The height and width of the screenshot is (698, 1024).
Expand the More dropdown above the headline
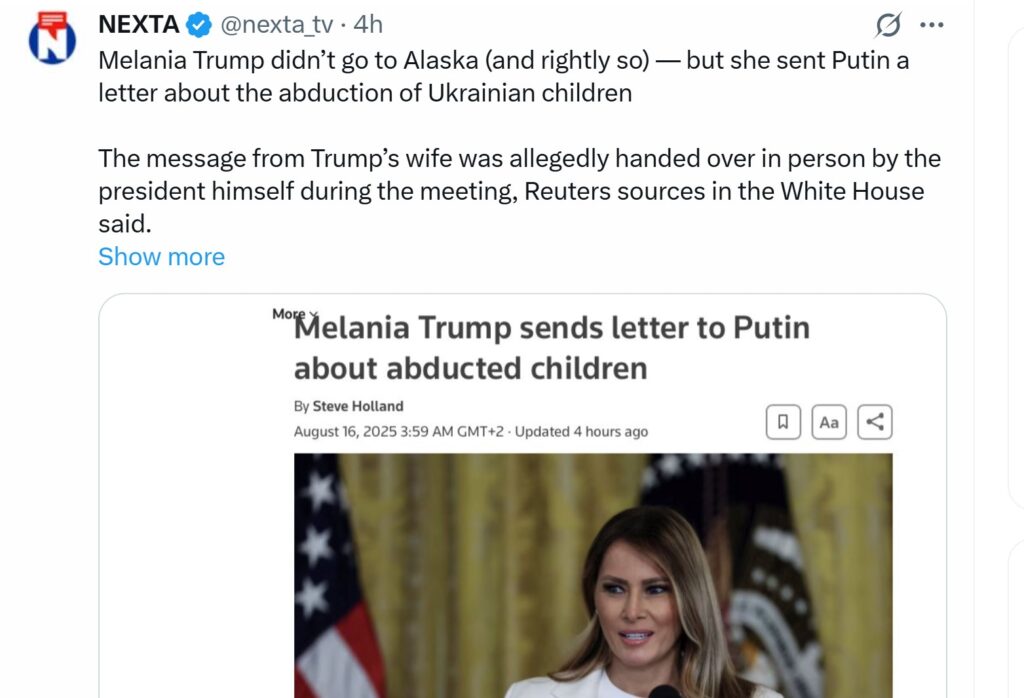coord(294,314)
